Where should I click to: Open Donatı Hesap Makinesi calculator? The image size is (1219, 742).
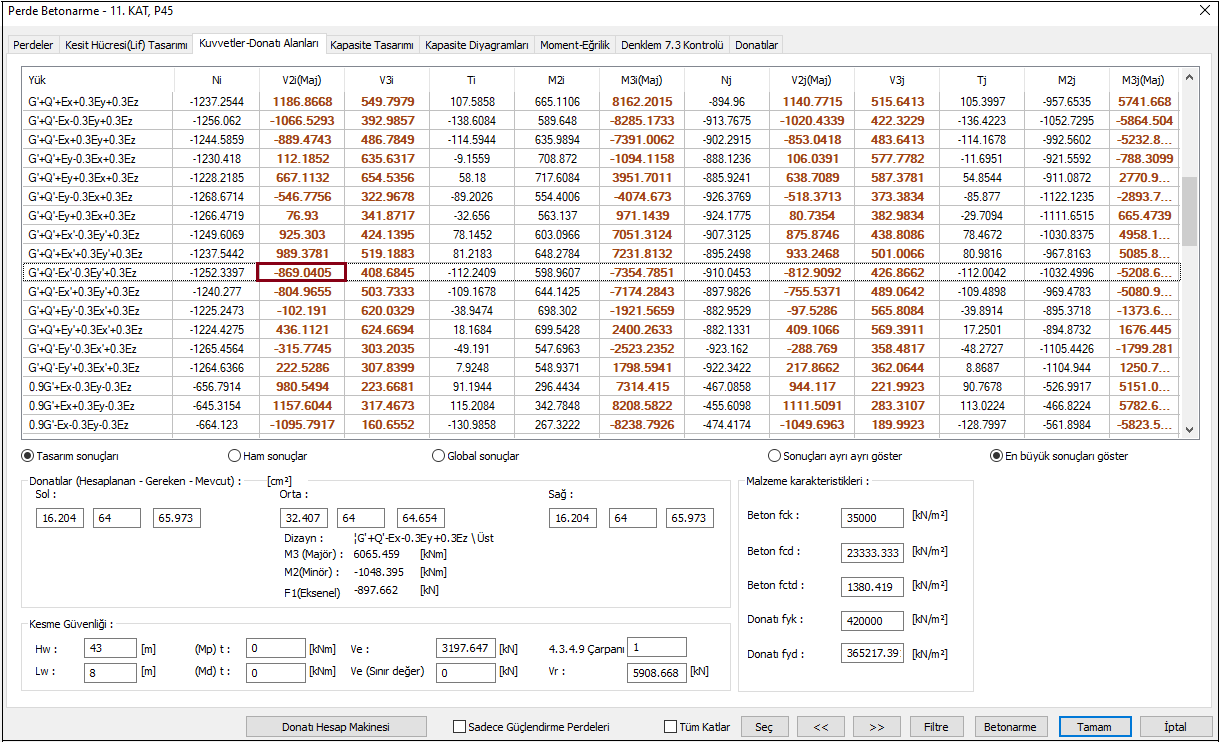tap(336, 727)
